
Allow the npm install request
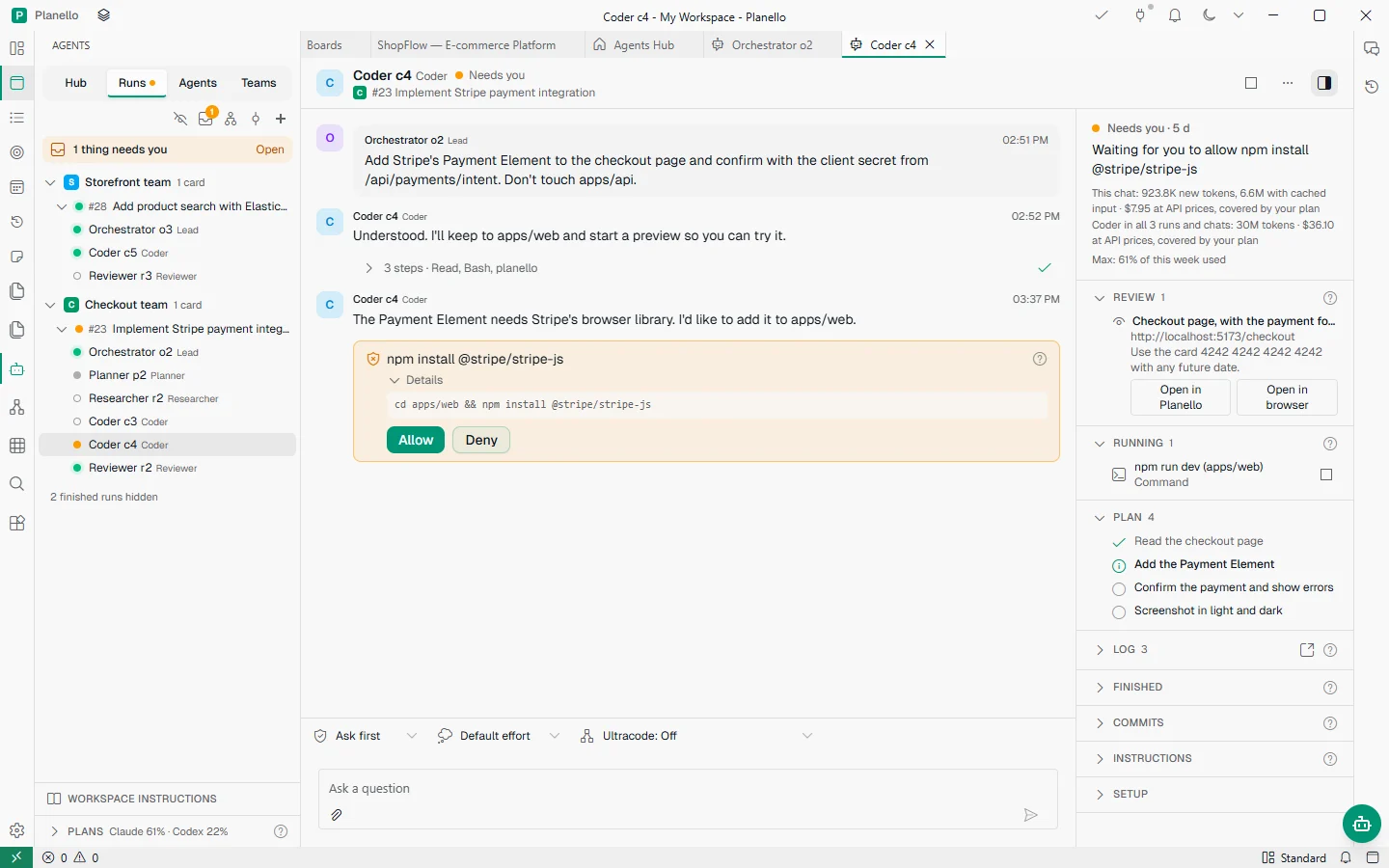point(416,440)
